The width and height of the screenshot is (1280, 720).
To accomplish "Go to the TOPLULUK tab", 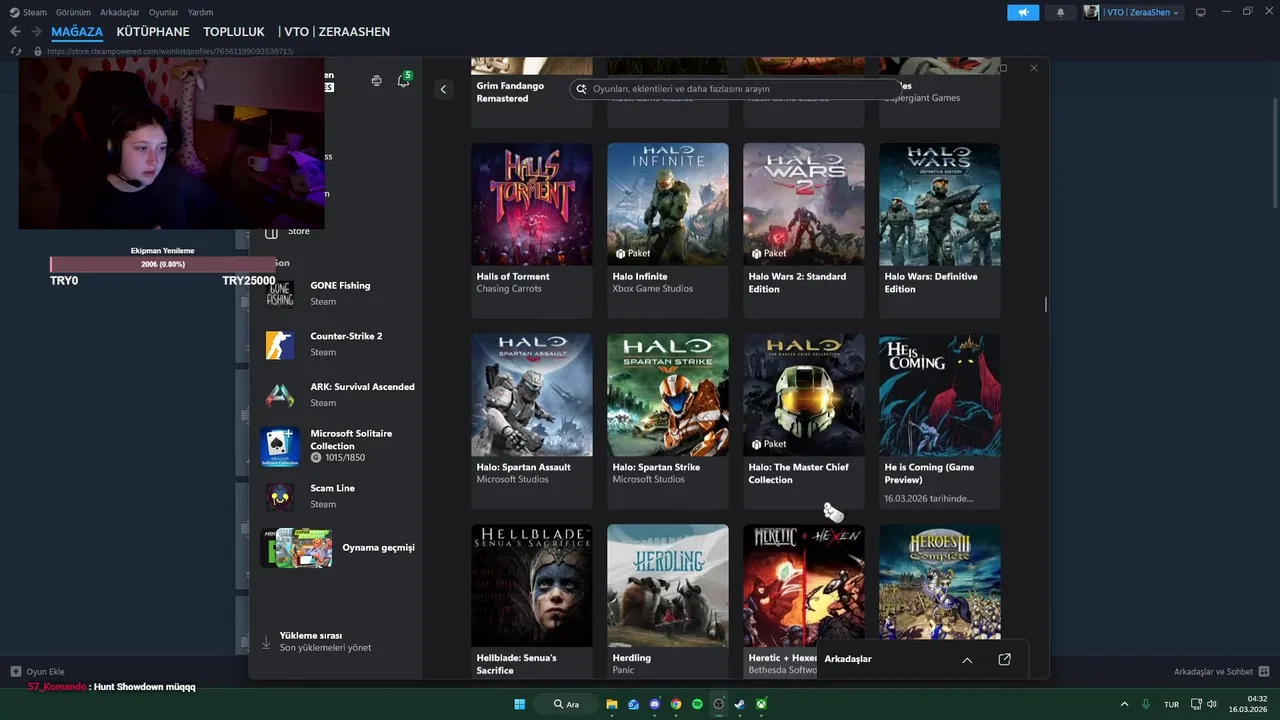I will point(234,32).
